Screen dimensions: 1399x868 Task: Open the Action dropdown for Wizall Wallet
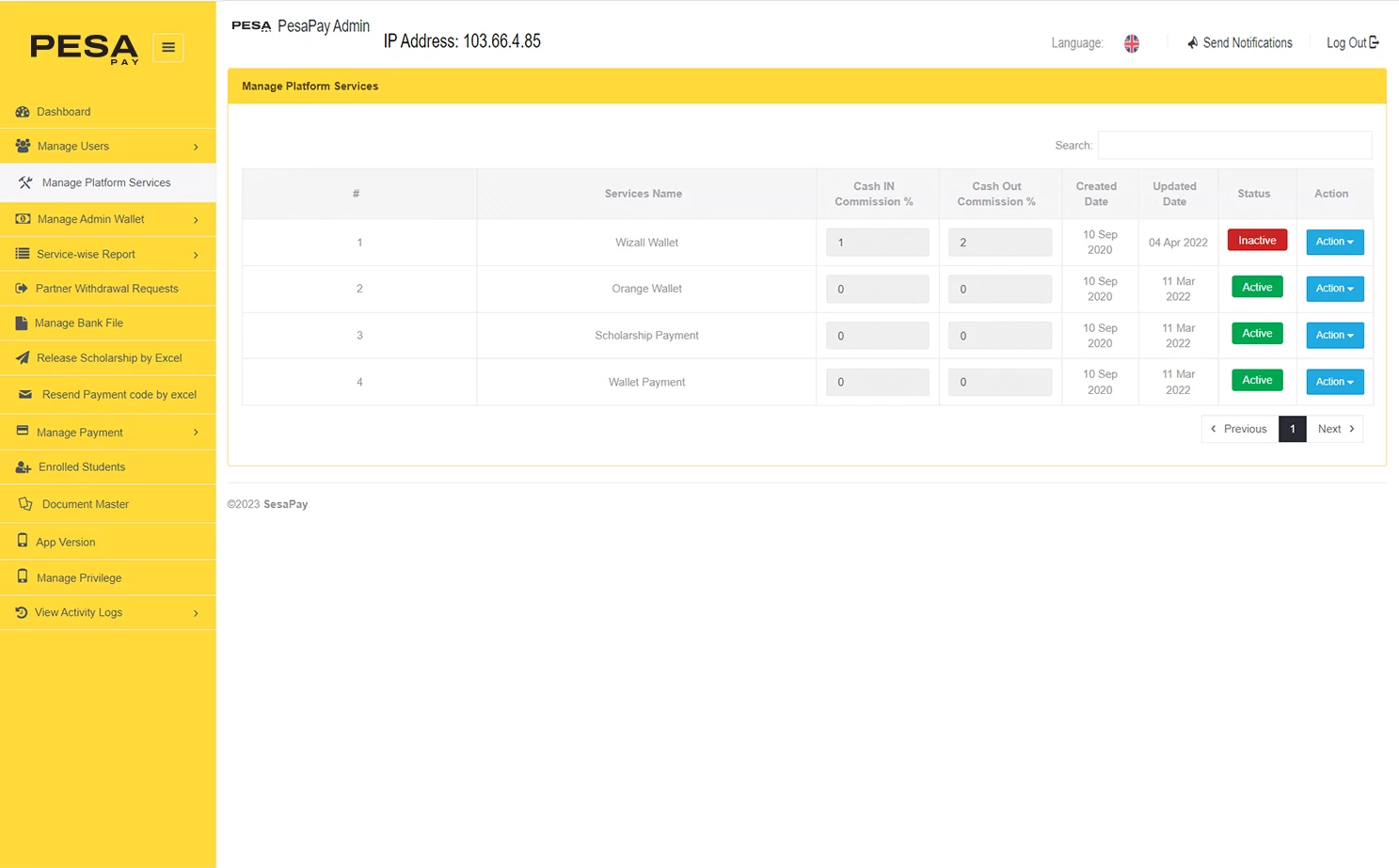[x=1334, y=242]
